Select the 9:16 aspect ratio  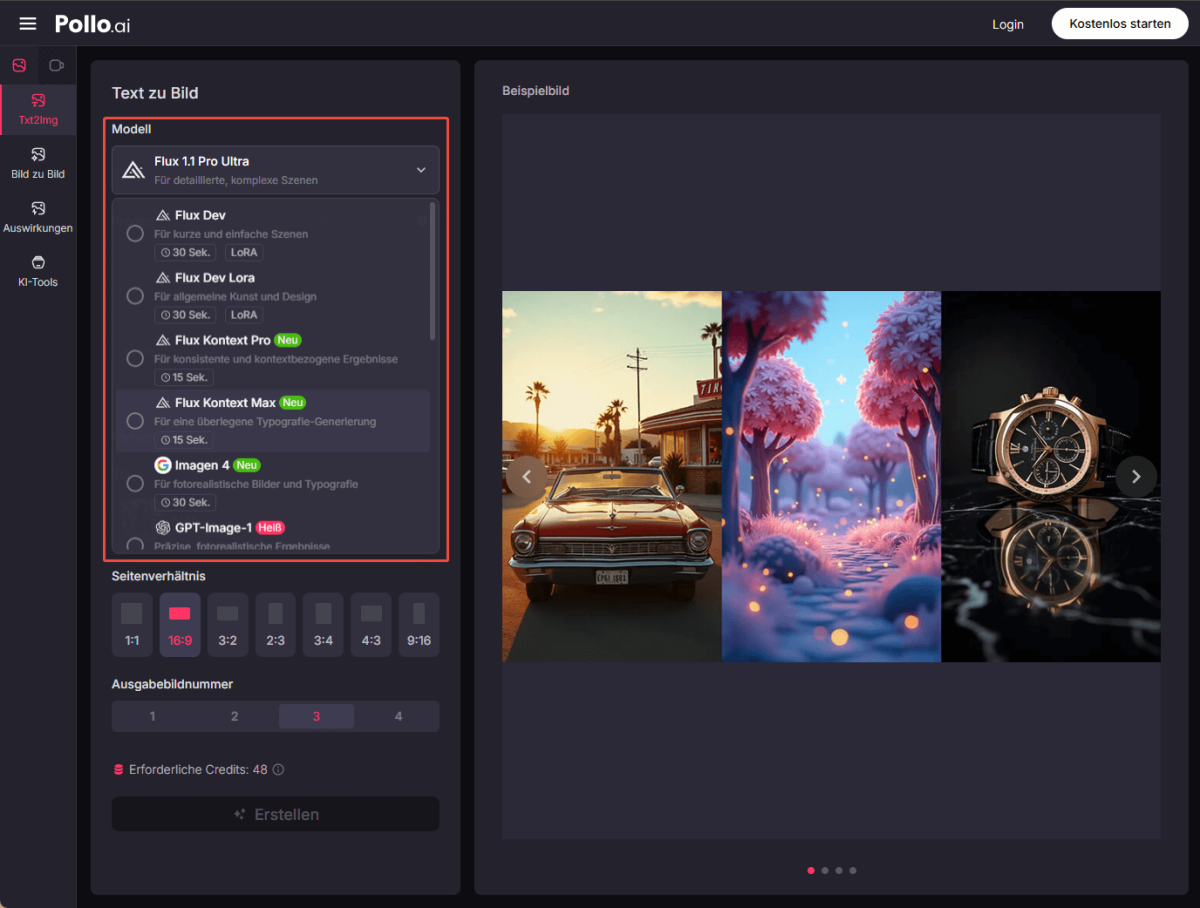coord(419,624)
